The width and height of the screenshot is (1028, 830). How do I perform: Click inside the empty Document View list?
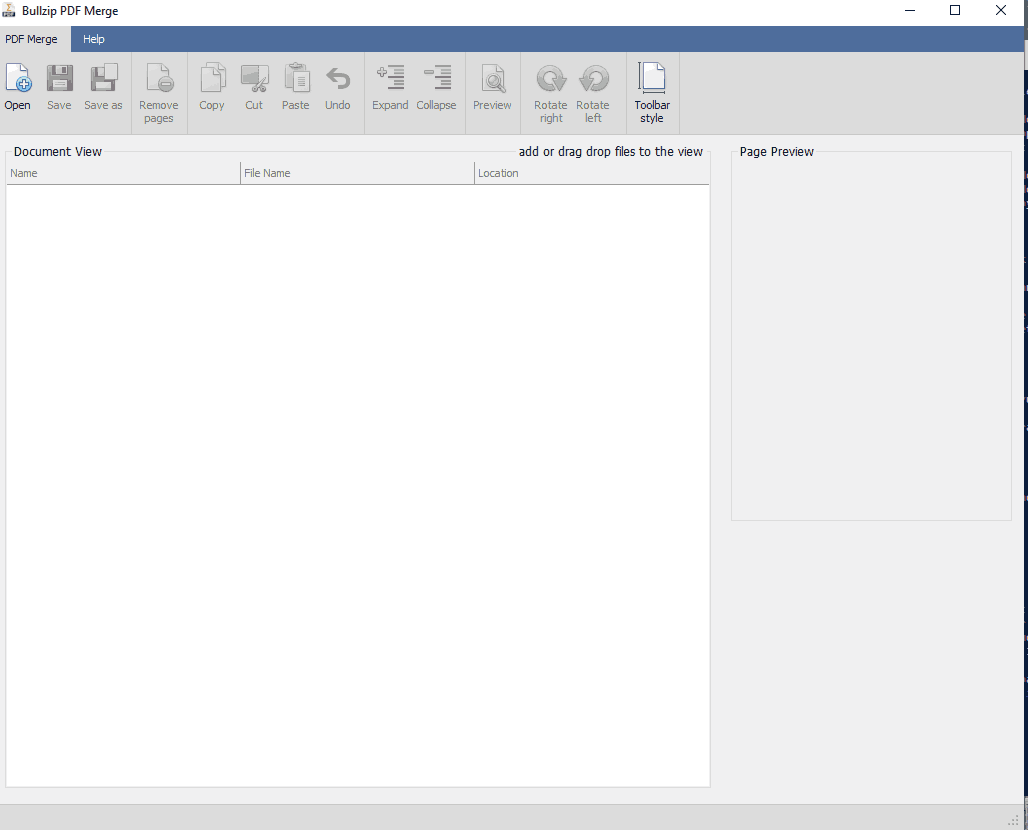tap(357, 480)
